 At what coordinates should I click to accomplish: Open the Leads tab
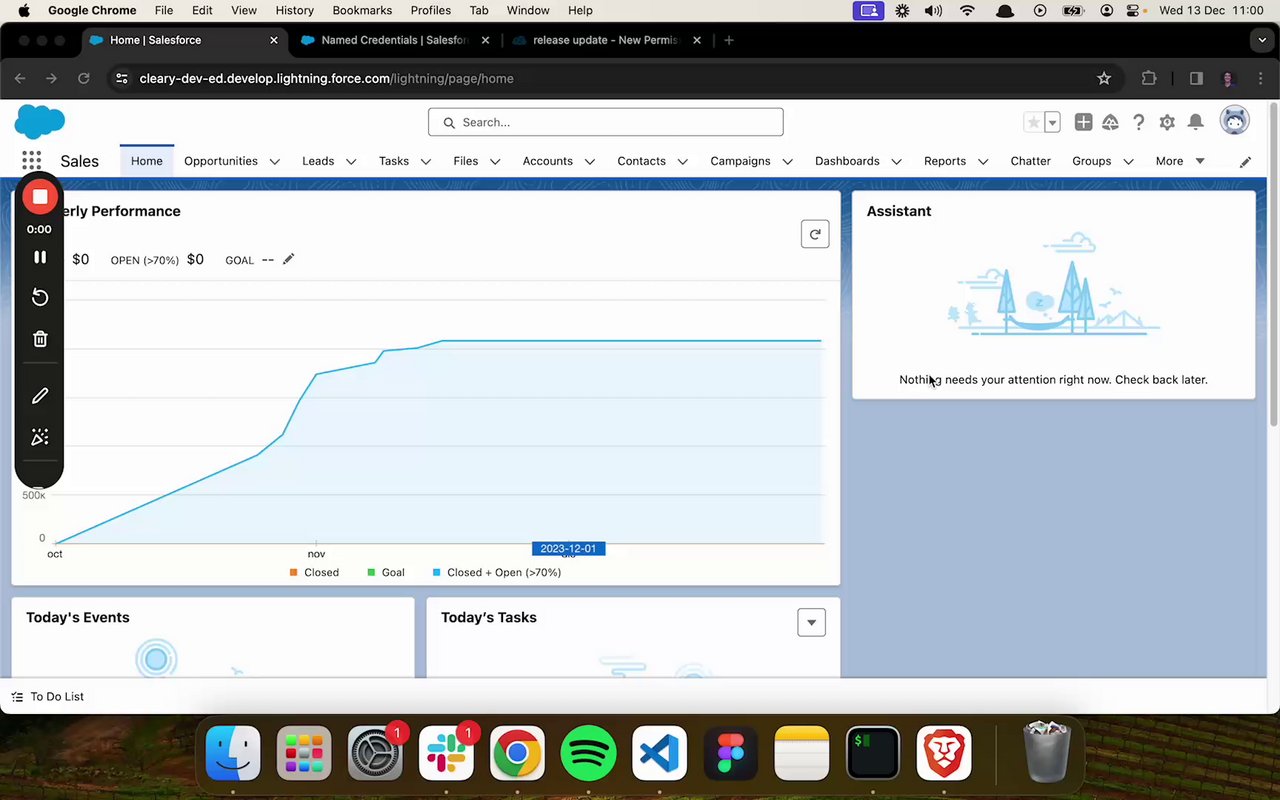(x=318, y=161)
